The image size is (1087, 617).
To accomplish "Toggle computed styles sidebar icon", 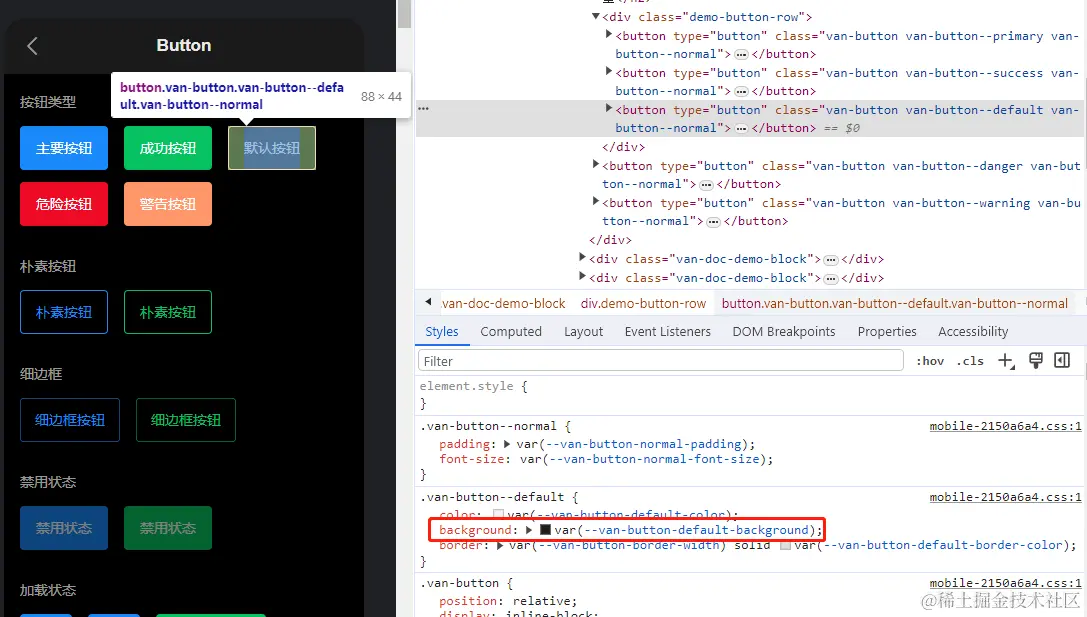I will pyautogui.click(x=1062, y=360).
